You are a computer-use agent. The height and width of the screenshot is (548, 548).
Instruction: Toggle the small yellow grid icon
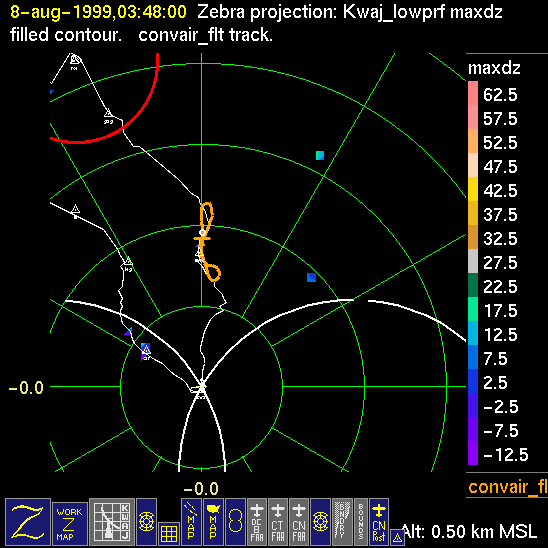coord(169,534)
